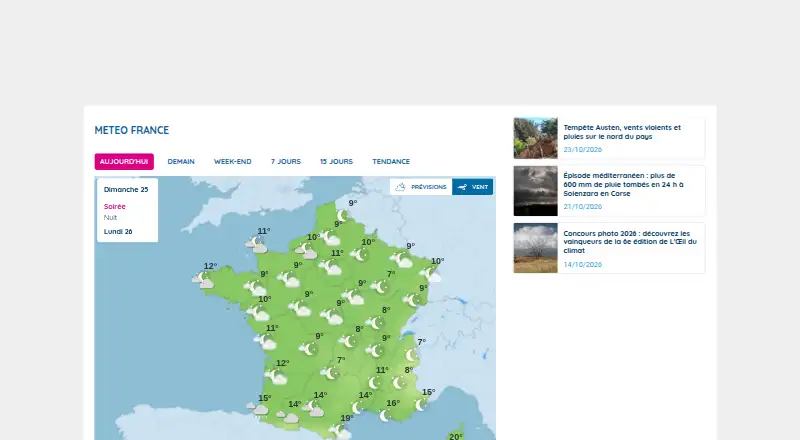Click the wind icon on Vent button
The width and height of the screenshot is (800, 440).
[x=462, y=187]
